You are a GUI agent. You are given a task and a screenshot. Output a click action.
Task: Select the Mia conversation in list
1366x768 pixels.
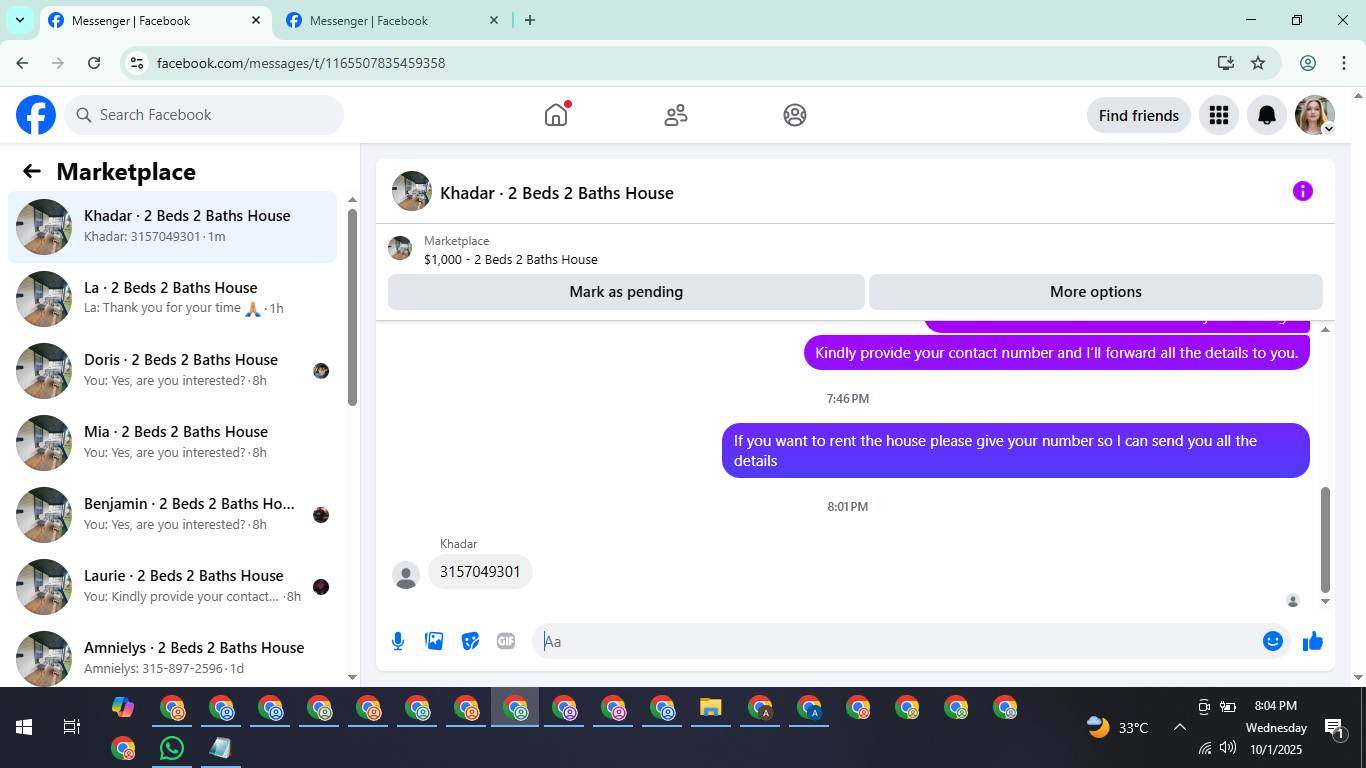173,443
